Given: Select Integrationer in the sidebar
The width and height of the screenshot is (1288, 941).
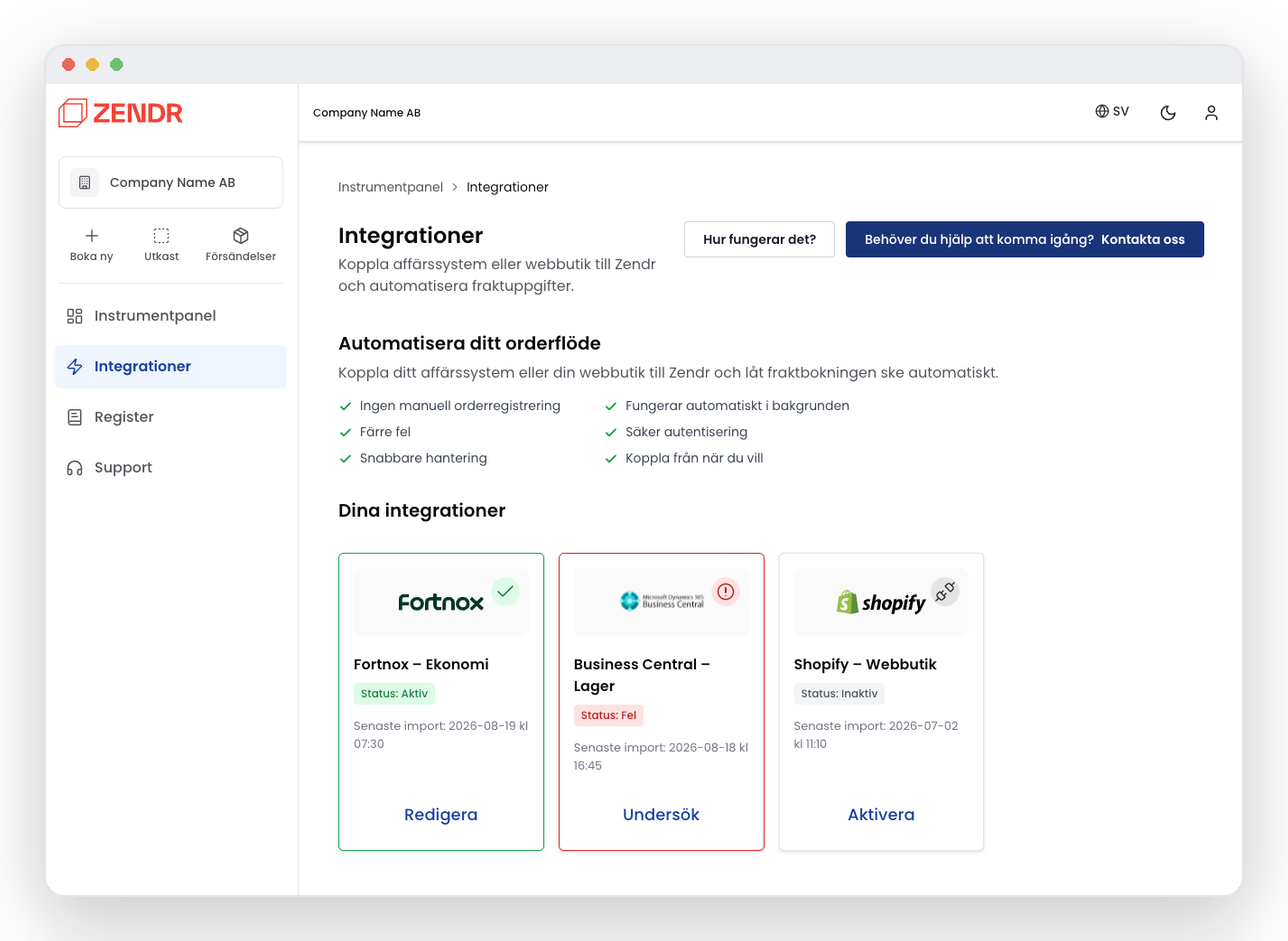Looking at the screenshot, I should (171, 367).
